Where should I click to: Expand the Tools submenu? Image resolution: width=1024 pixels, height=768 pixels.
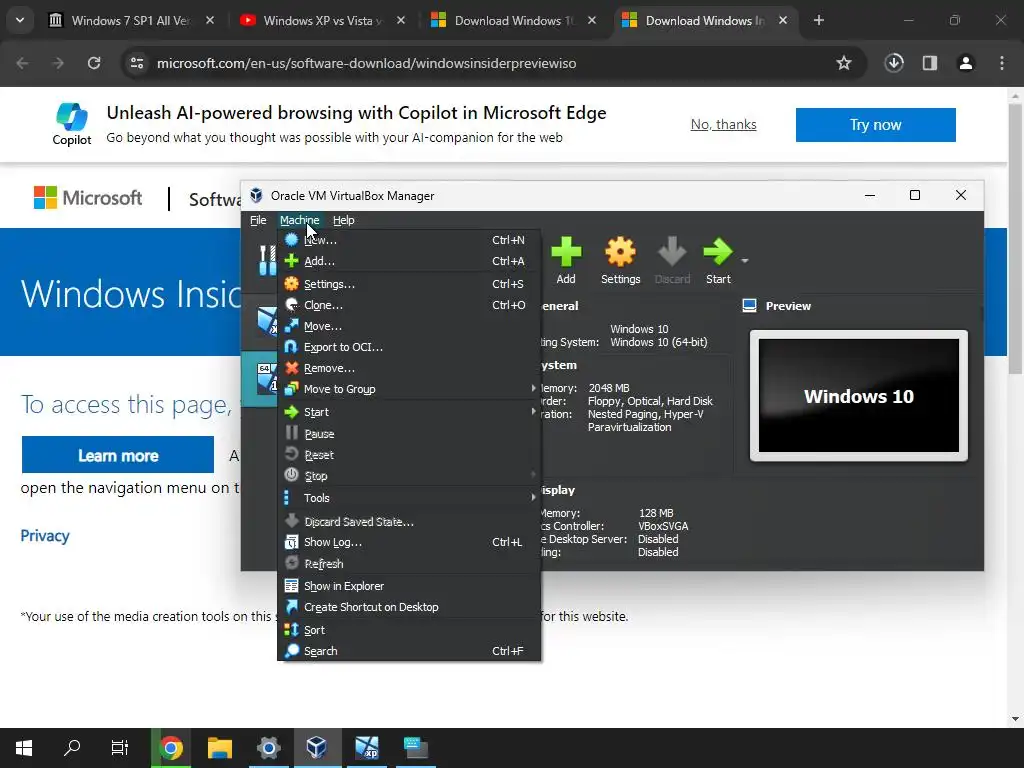[409, 498]
